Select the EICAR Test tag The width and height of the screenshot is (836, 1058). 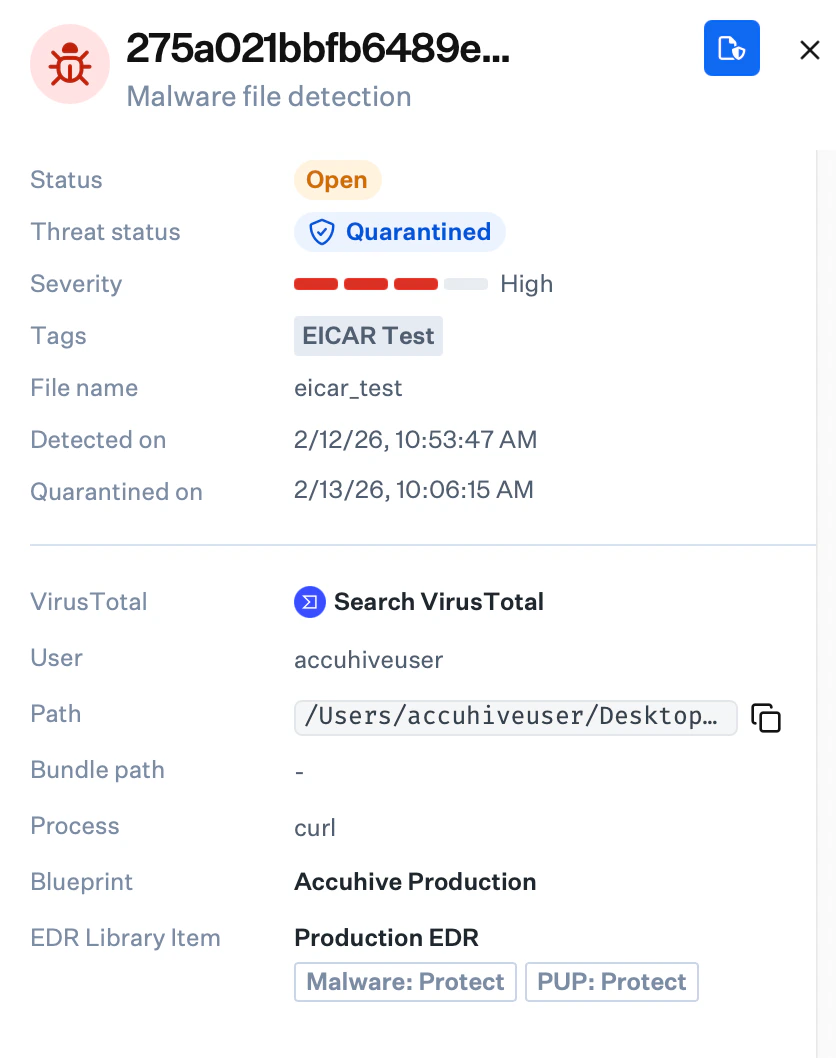pos(368,336)
